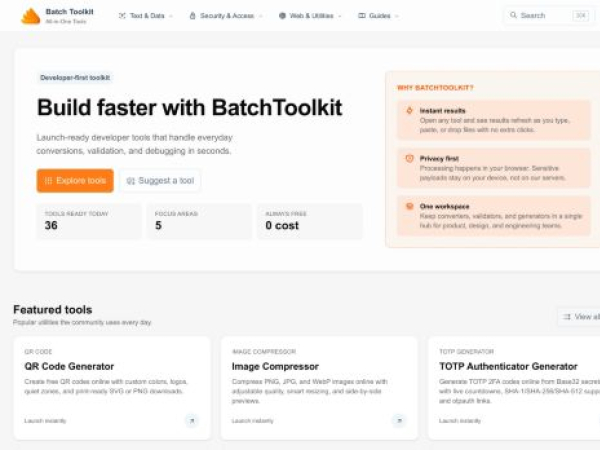Open the Image Compressor card title
The width and height of the screenshot is (600, 450).
[x=275, y=366]
